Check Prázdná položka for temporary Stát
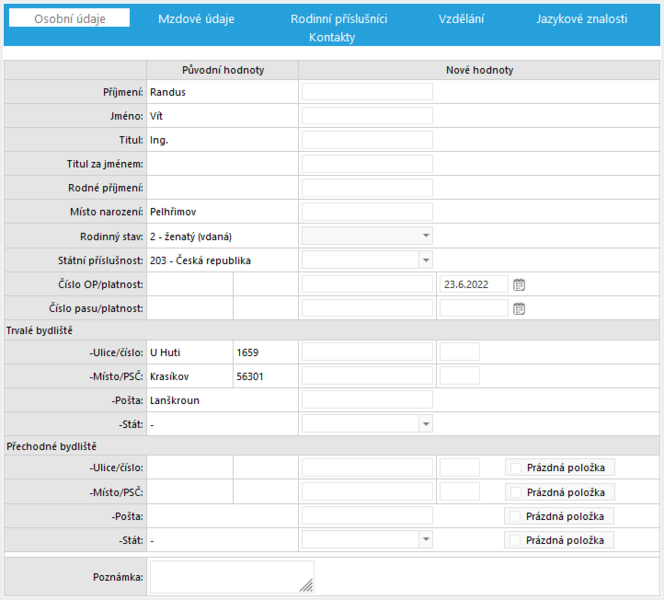The width and height of the screenshot is (664, 600). 515,540
